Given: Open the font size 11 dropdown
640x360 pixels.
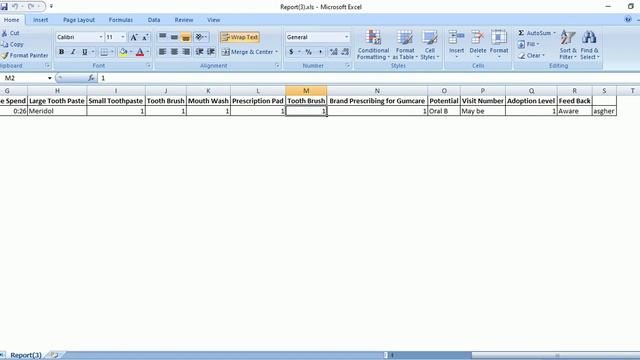Looking at the screenshot, I should point(123,37).
